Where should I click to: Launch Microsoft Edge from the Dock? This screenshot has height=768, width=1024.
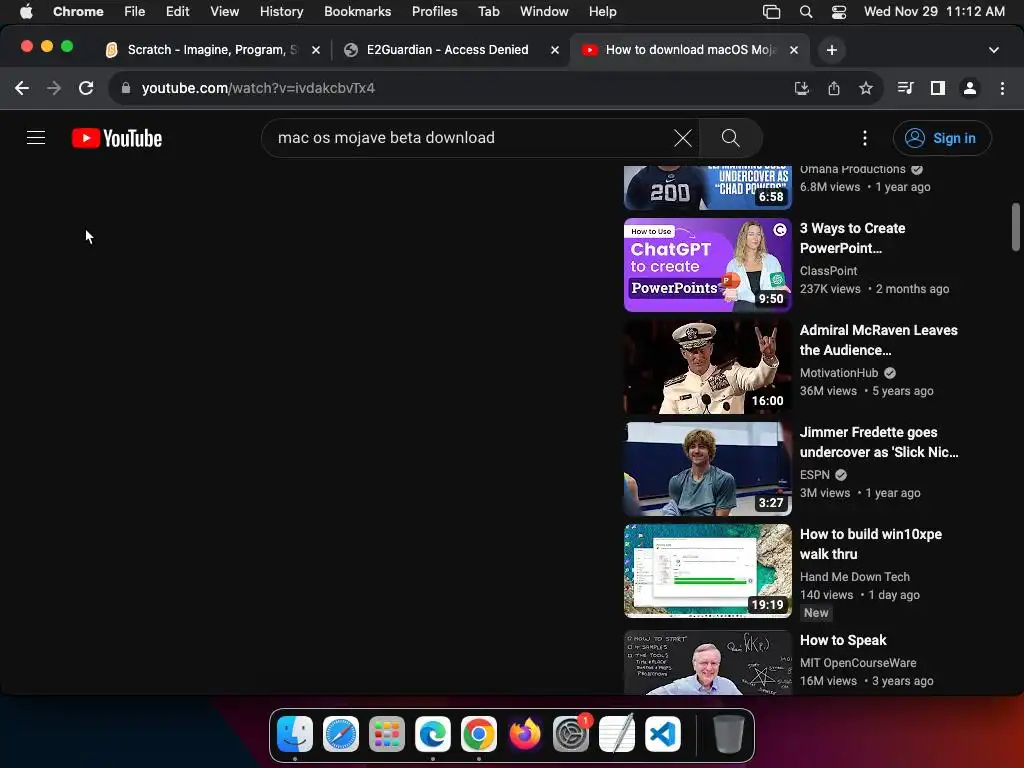(x=432, y=734)
